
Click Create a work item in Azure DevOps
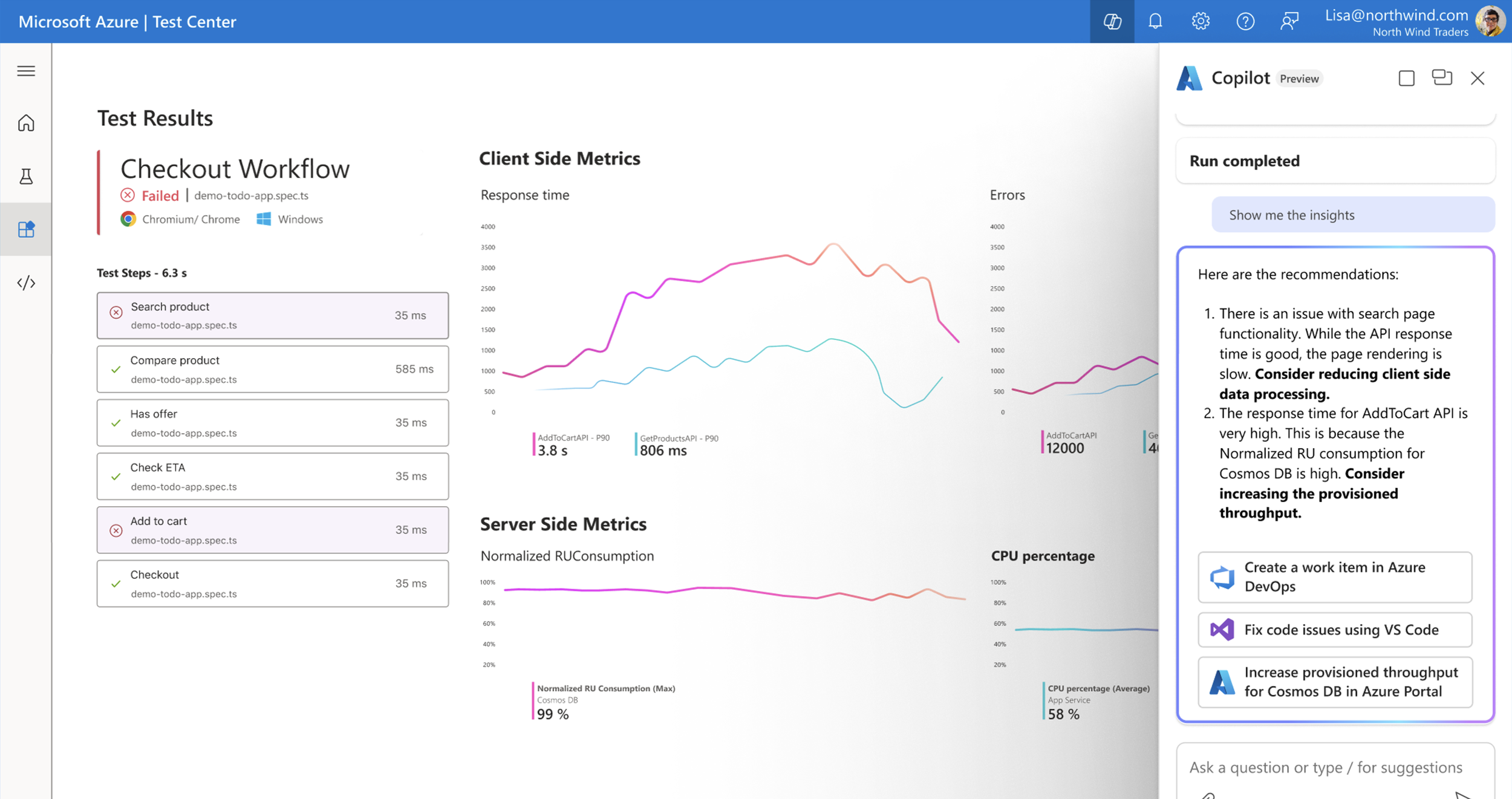pos(1335,577)
